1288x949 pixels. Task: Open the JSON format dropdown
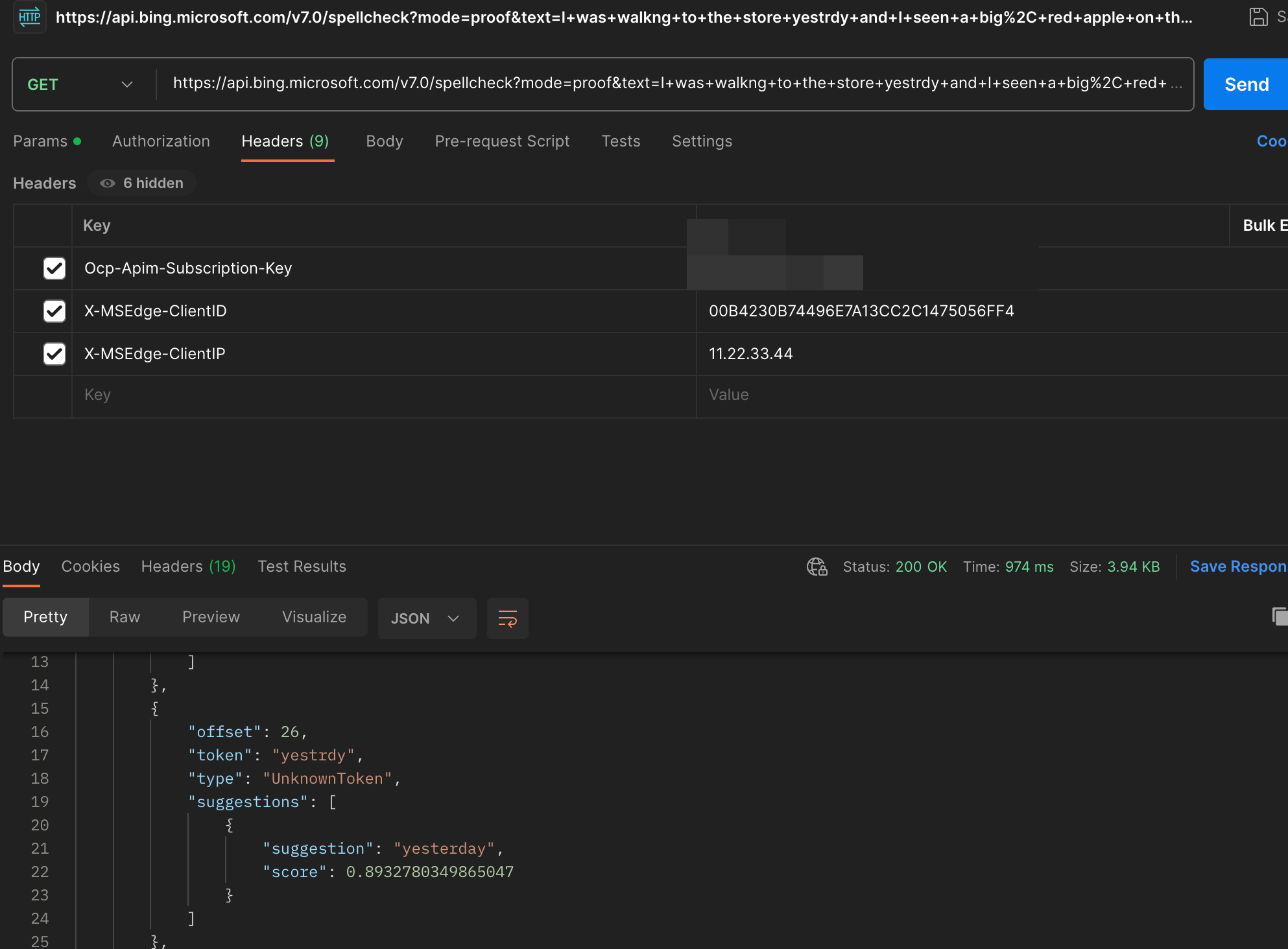tap(427, 618)
